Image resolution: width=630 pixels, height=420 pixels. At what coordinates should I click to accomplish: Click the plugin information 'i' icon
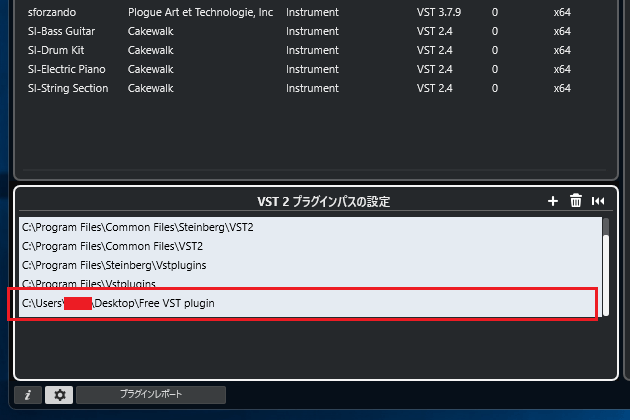(x=28, y=395)
